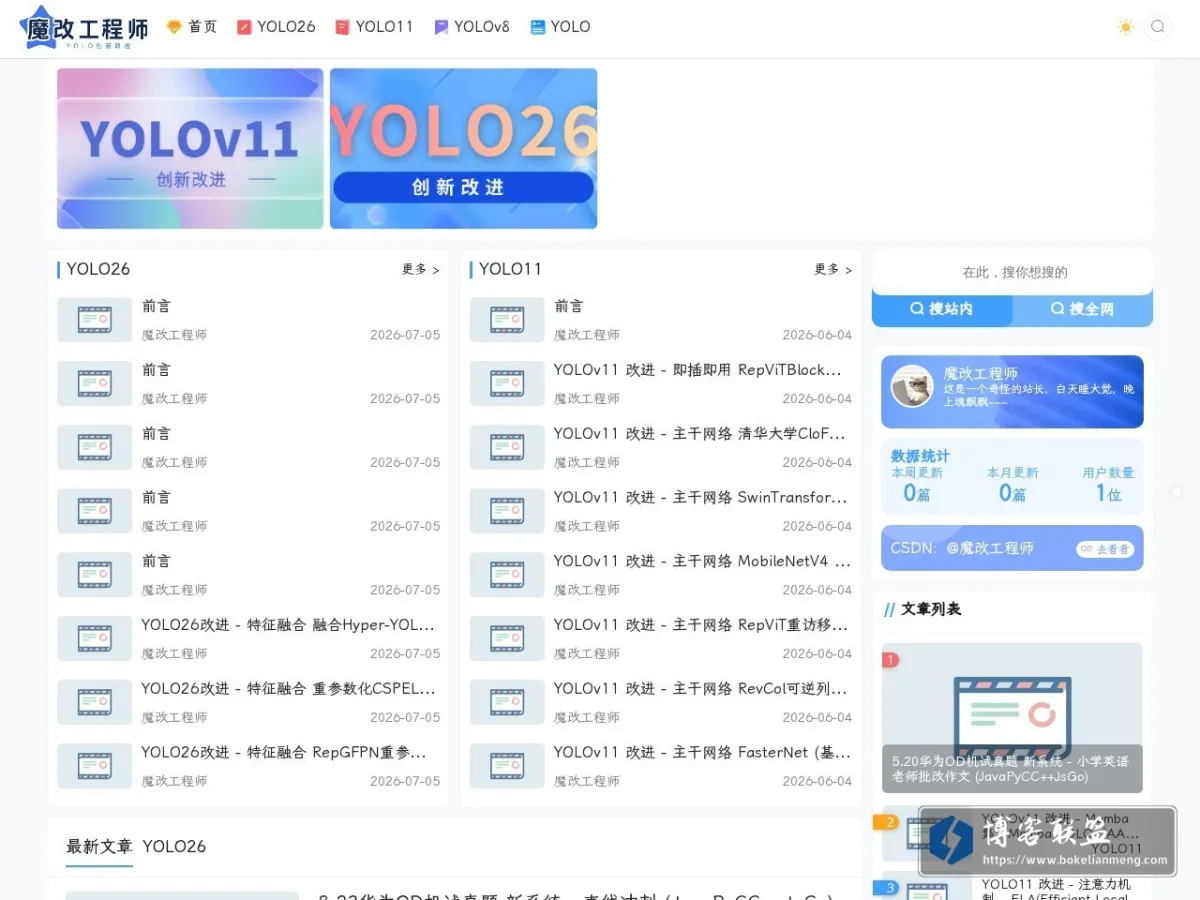
Task: Open YOLOv11 改进 - 主干网络 MobileNetV4 link
Action: pos(702,562)
